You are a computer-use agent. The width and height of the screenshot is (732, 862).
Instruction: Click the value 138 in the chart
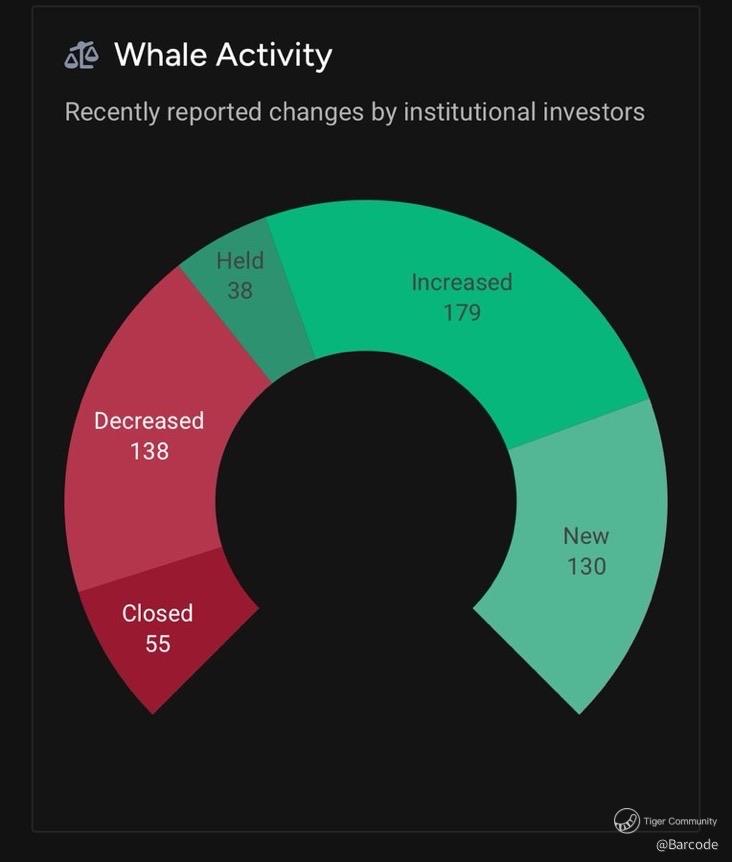[x=149, y=451]
